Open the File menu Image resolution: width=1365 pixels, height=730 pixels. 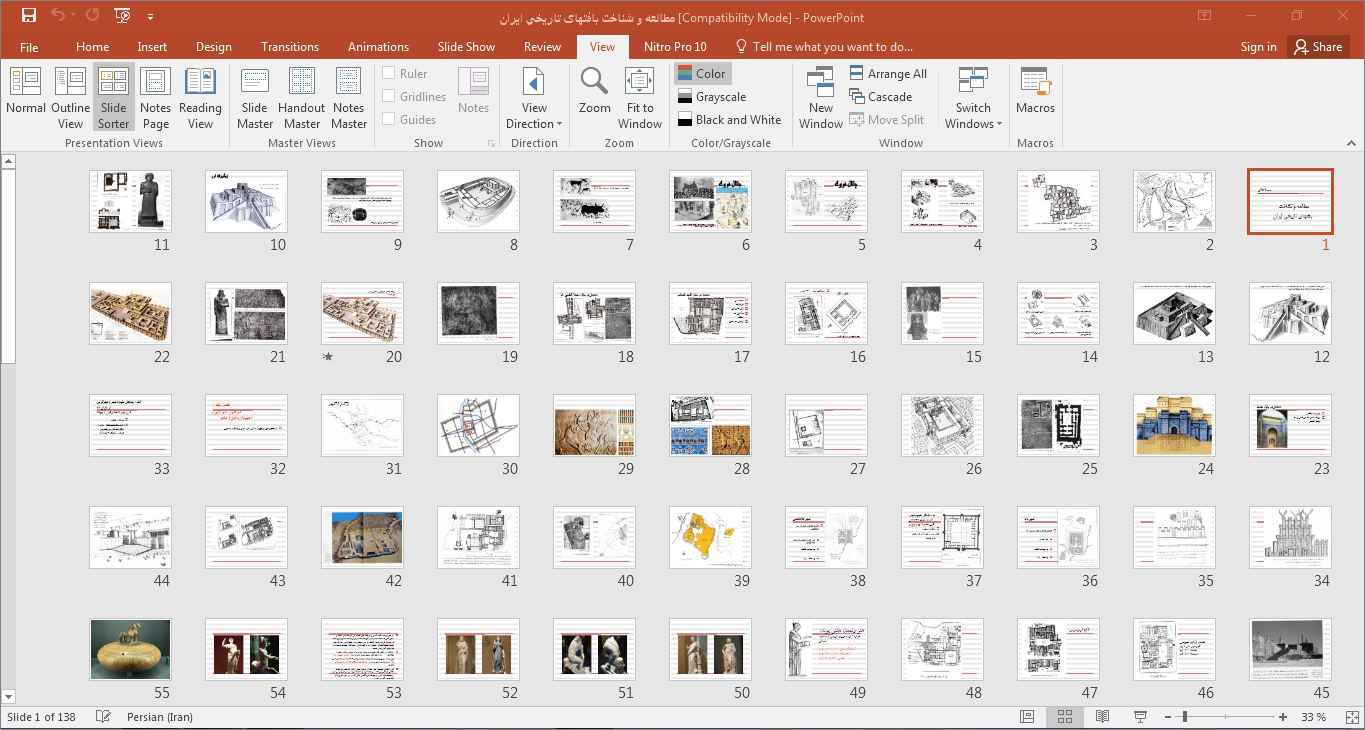click(29, 47)
